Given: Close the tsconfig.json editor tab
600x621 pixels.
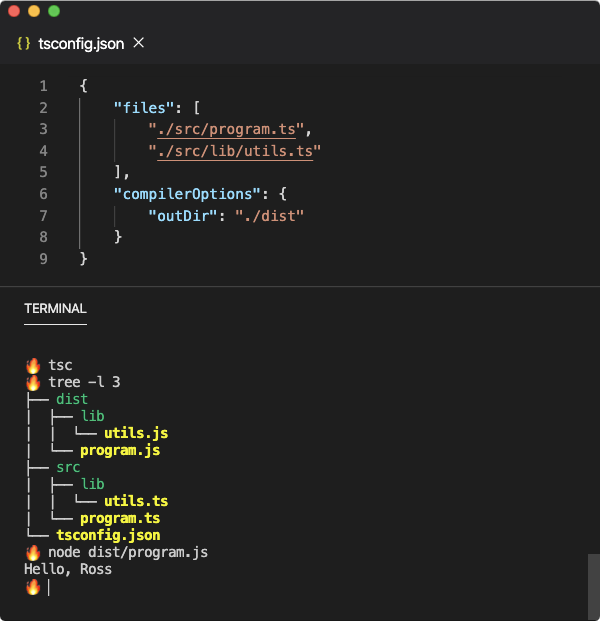Looking at the screenshot, I should point(139,43).
